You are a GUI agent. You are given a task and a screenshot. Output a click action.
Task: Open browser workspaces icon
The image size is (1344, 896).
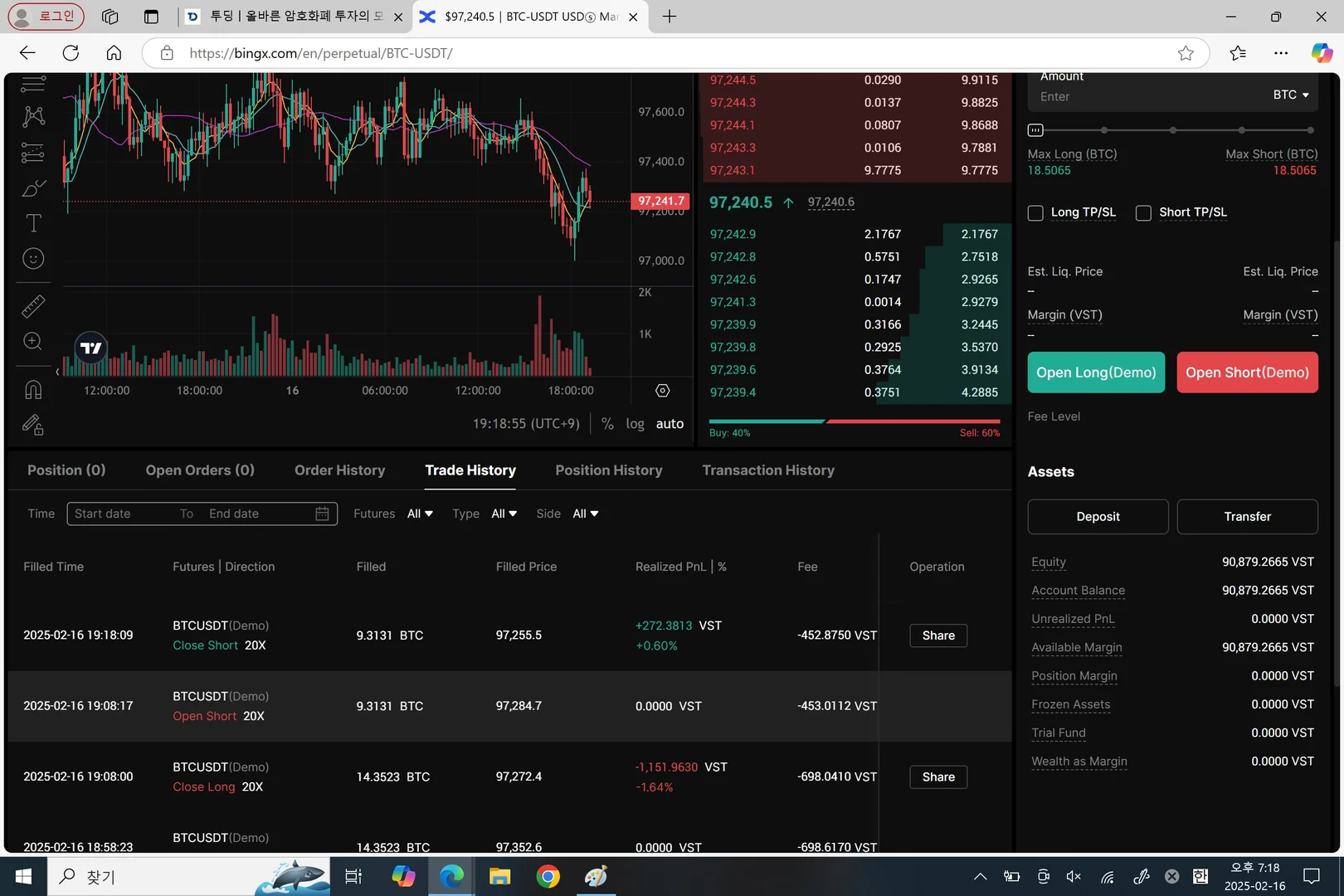pos(110,17)
